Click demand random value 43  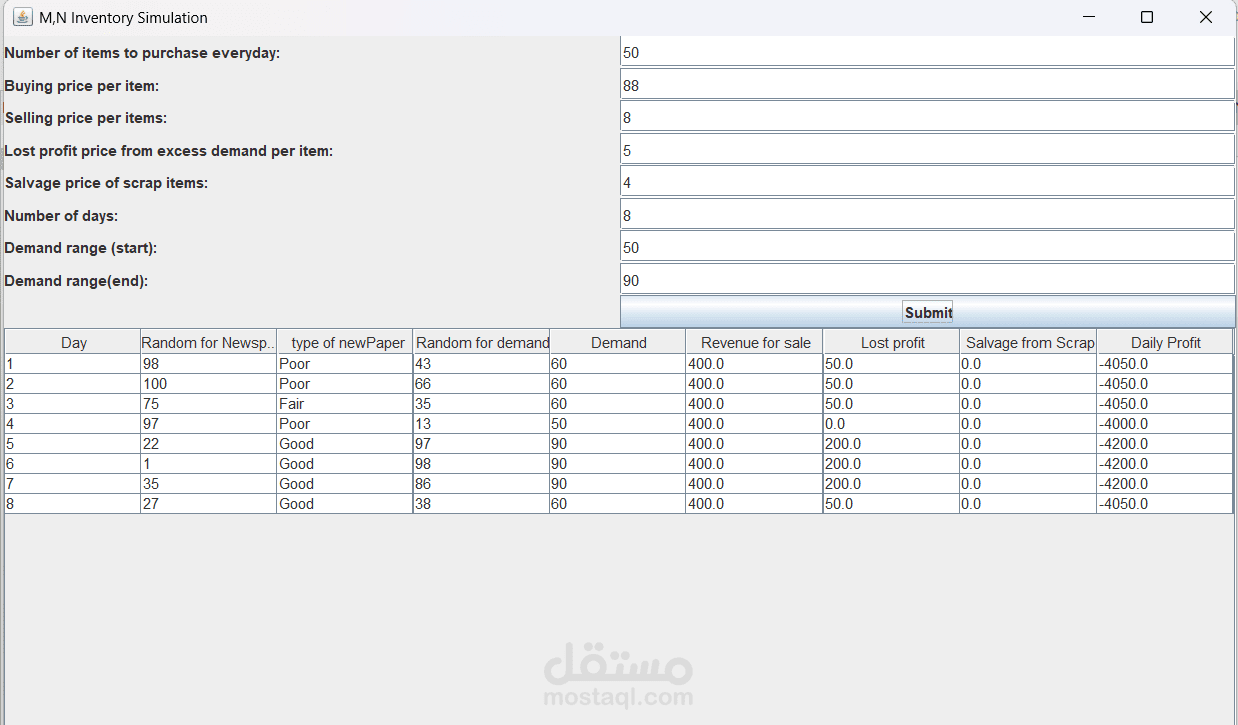coord(482,364)
